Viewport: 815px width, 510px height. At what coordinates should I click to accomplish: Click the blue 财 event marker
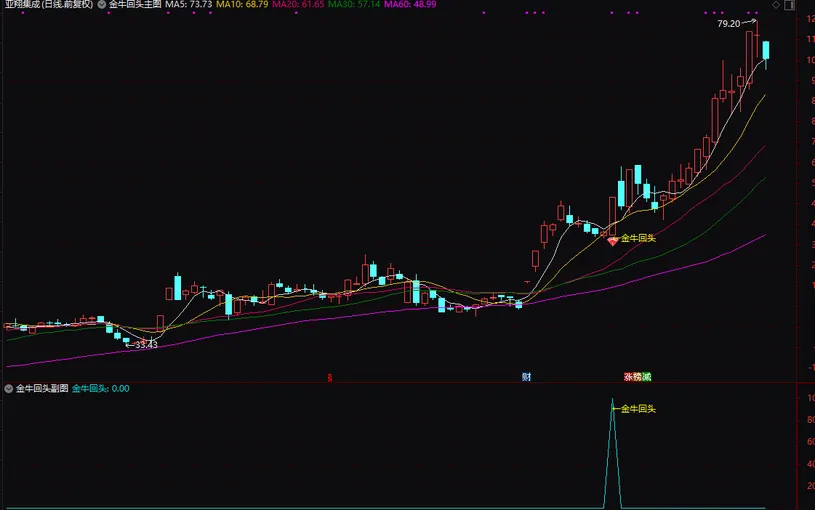[527, 377]
